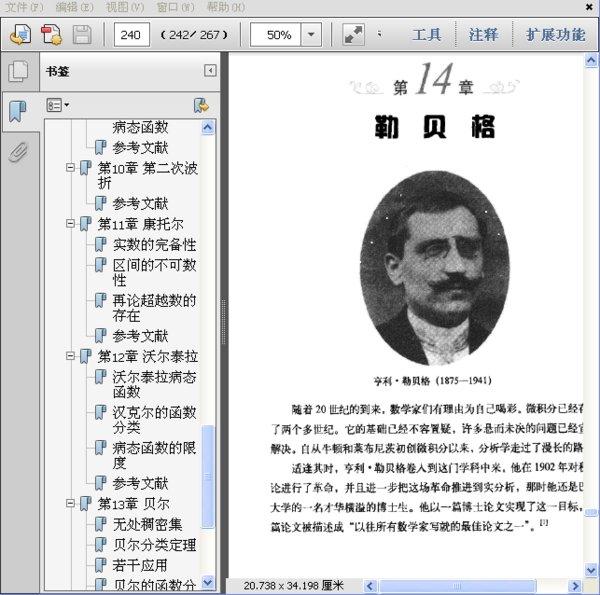Click the bookmarks list scroll up arrow
Viewport: 600px width, 595px height.
tap(208, 127)
